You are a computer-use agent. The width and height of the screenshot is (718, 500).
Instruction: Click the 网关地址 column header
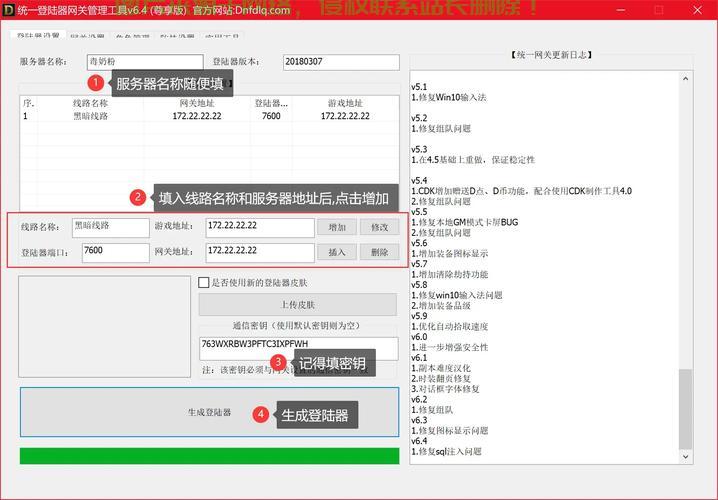coord(197,103)
